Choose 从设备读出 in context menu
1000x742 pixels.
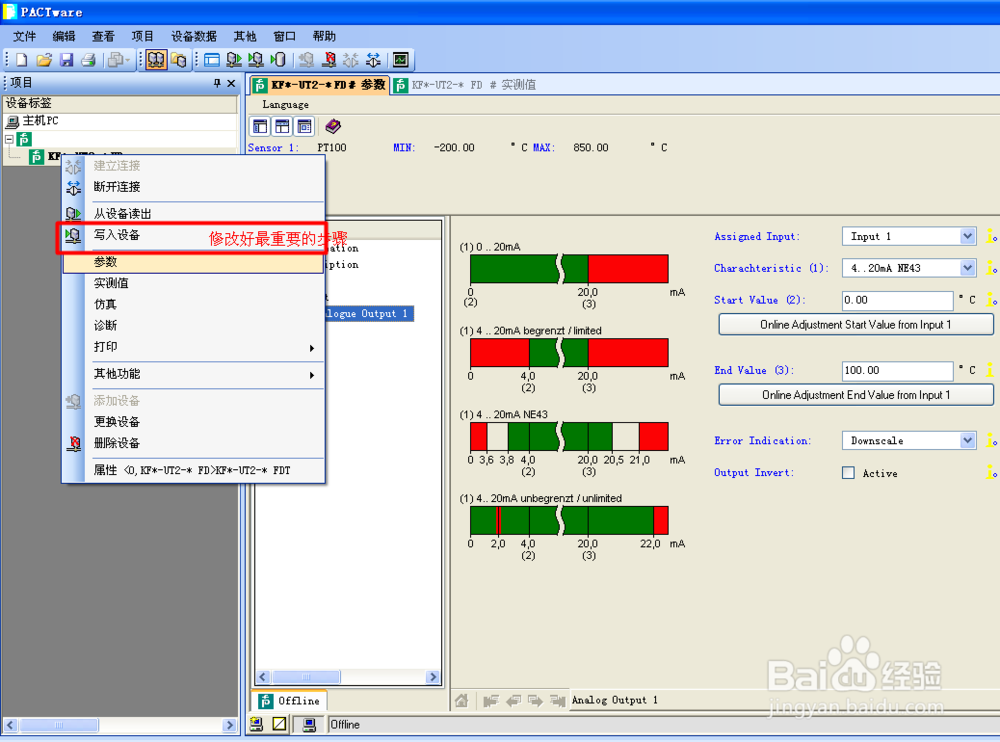[194, 214]
